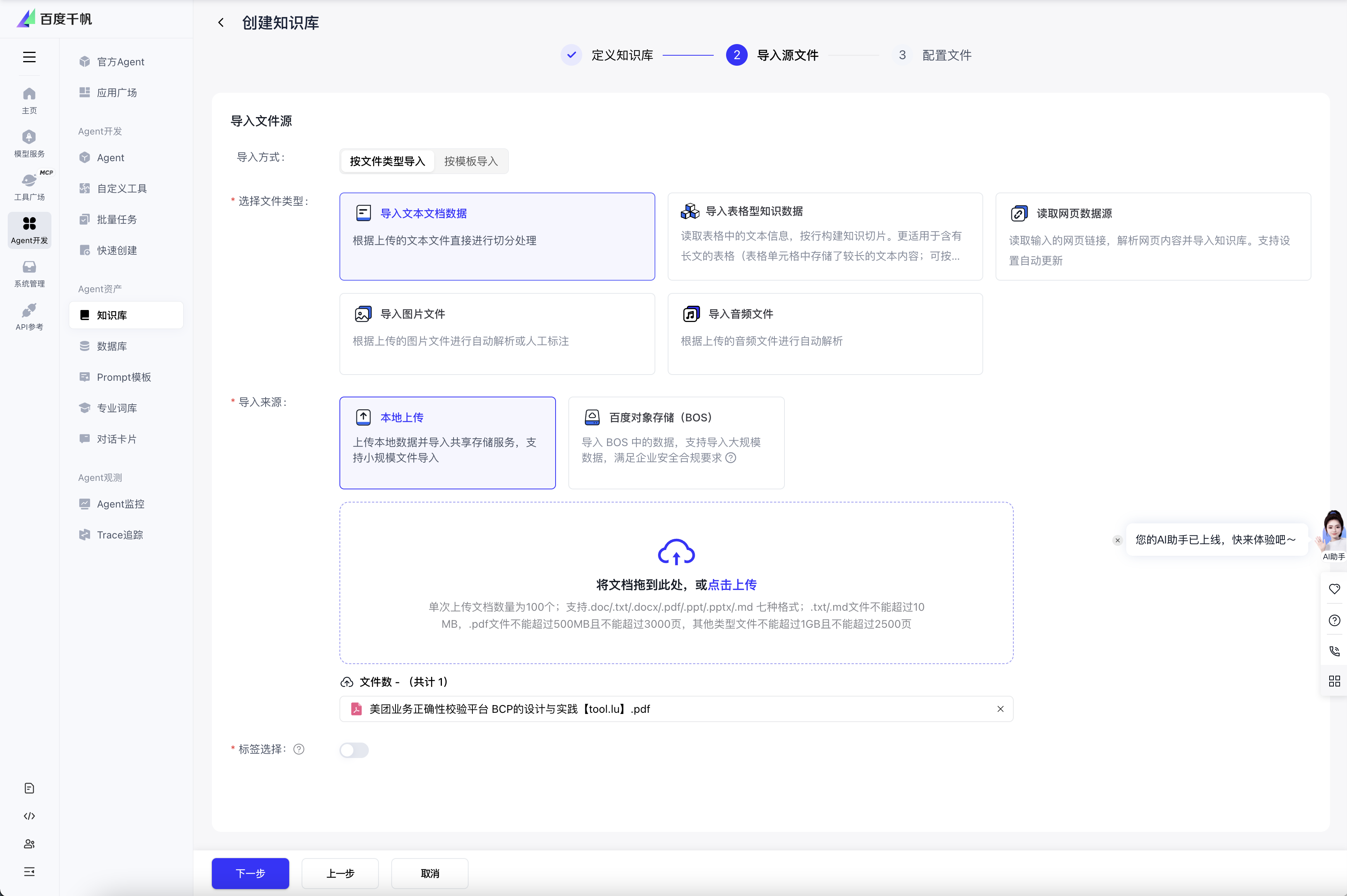Image resolution: width=1347 pixels, height=896 pixels.
Task: Toggle the 标签选择 switch
Action: pos(354,750)
